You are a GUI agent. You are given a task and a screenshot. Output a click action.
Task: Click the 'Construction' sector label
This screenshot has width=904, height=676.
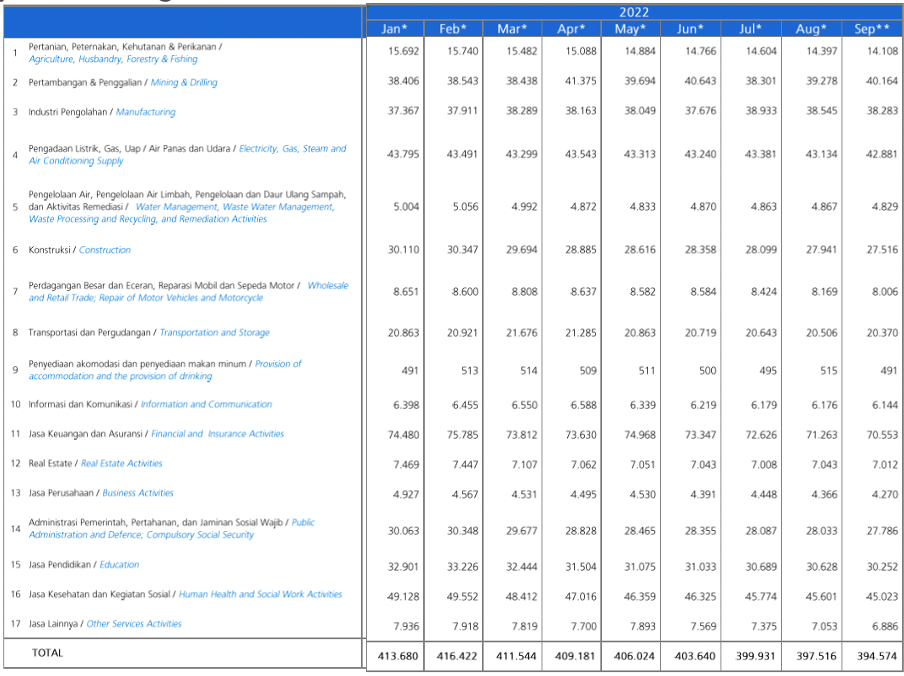(105, 250)
